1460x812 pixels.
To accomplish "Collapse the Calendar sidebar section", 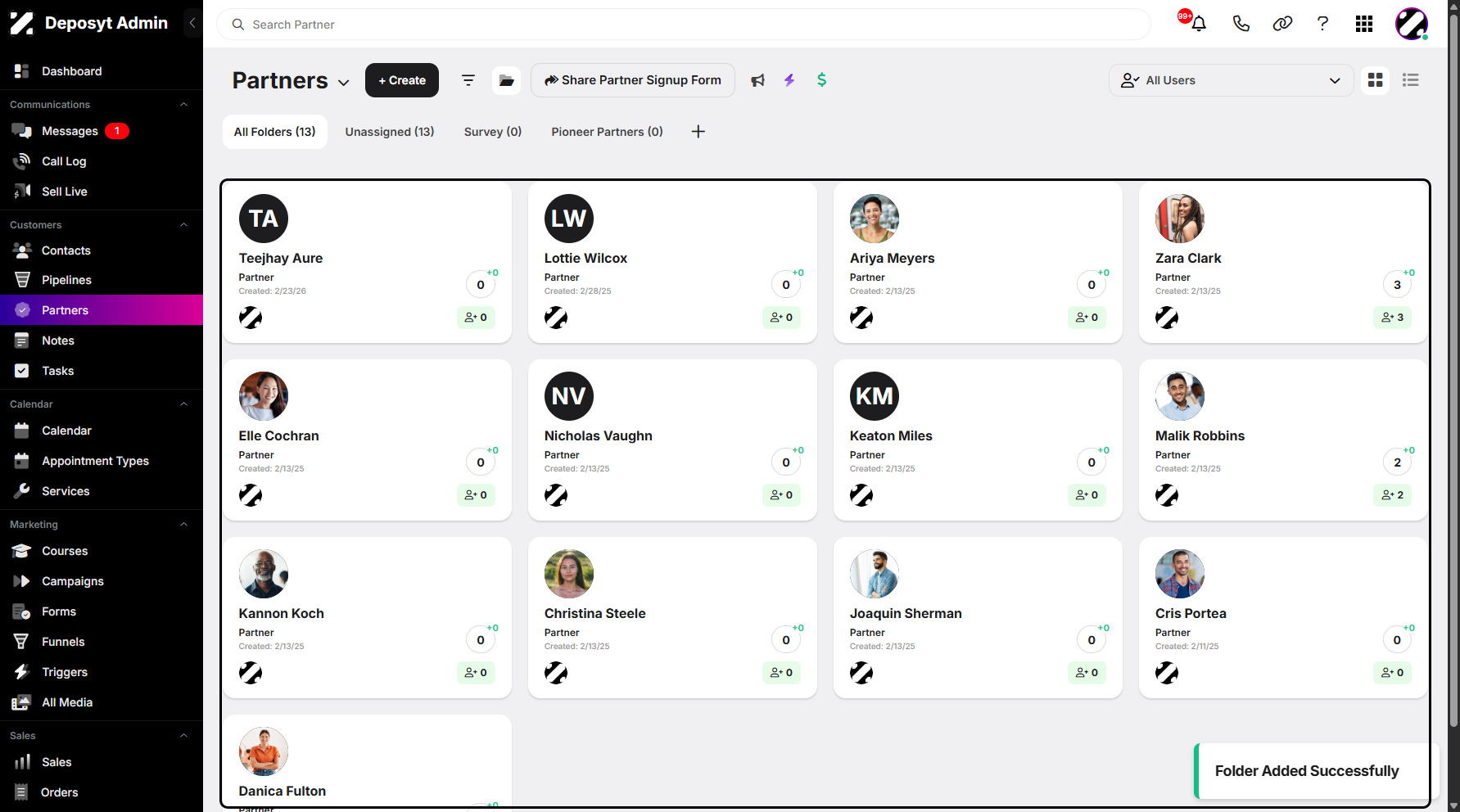I will [x=183, y=404].
